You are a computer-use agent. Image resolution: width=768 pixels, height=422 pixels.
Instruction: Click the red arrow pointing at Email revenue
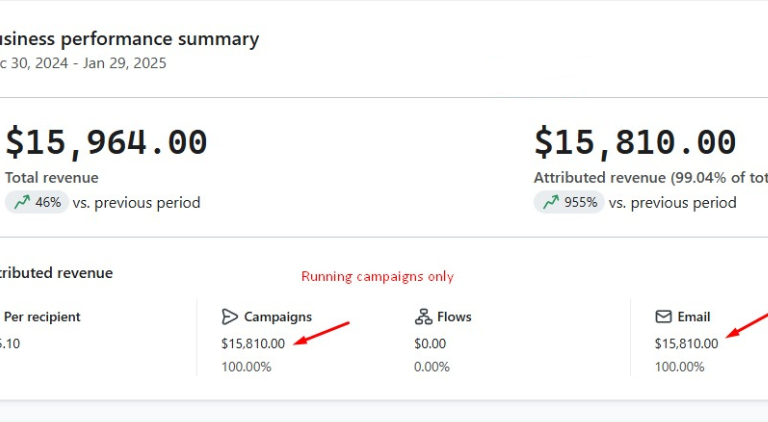pyautogui.click(x=750, y=326)
